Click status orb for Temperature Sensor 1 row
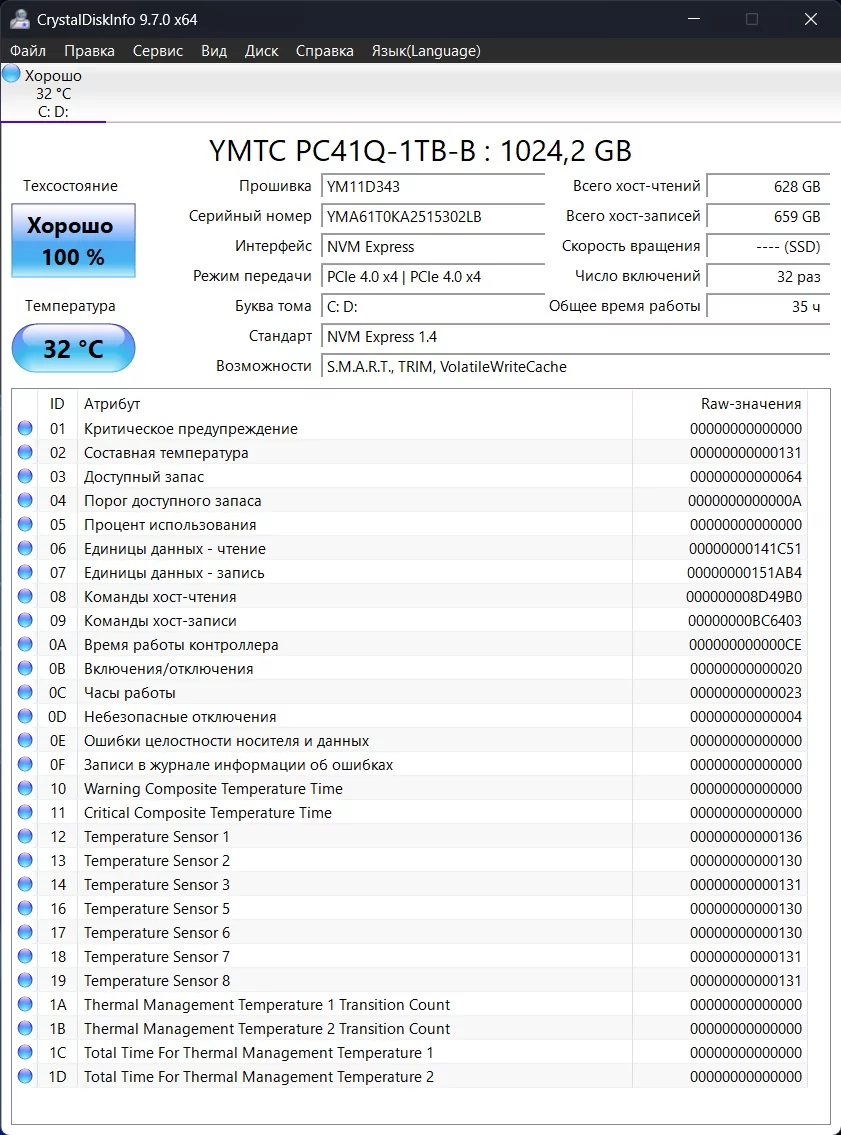 [x=25, y=835]
